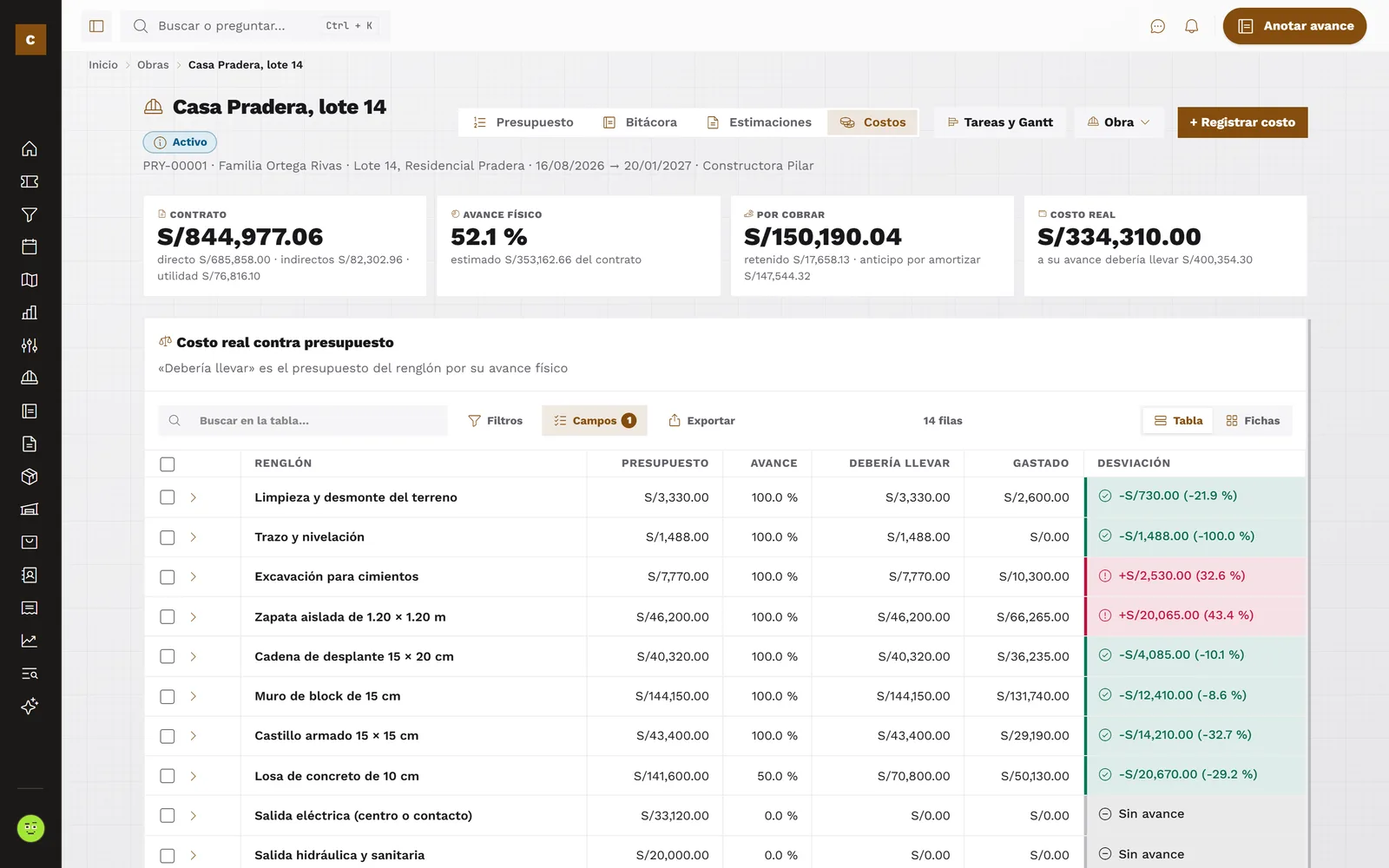Click Obras in the breadcrumb
This screenshot has height=868, width=1389.
153,65
